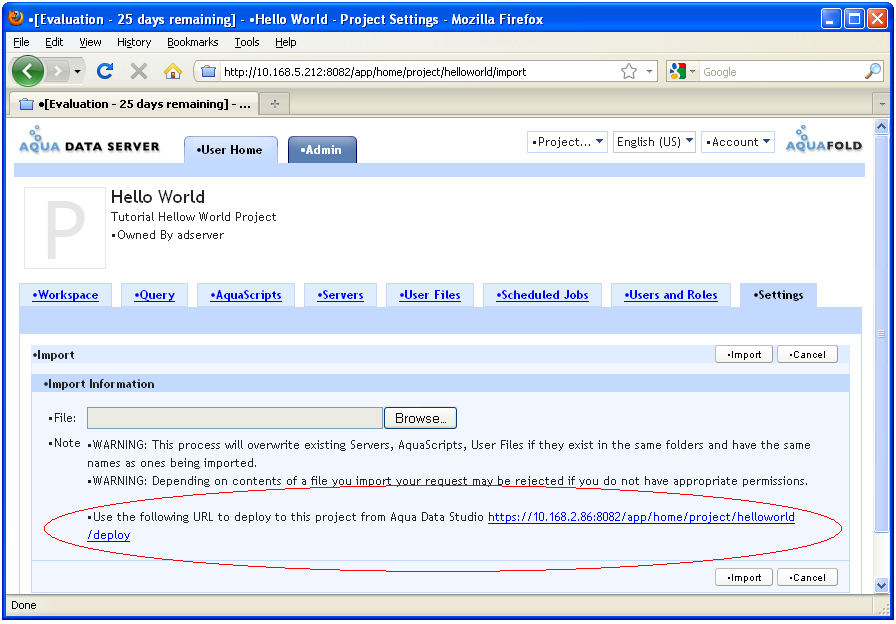The image size is (896, 624).
Task: Expand the Account dropdown
Action: [x=738, y=142]
